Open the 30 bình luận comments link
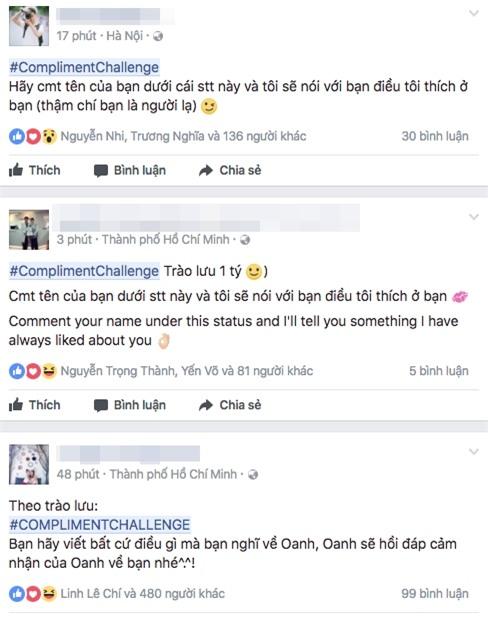The height and width of the screenshot is (619, 488). pyautogui.click(x=435, y=136)
